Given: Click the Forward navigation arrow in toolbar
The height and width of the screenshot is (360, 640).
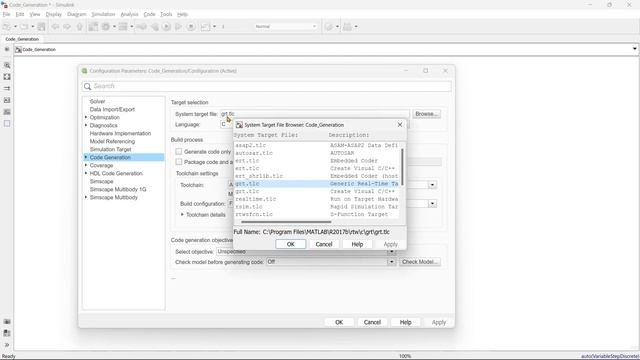Looking at the screenshot, I should click(67, 27).
